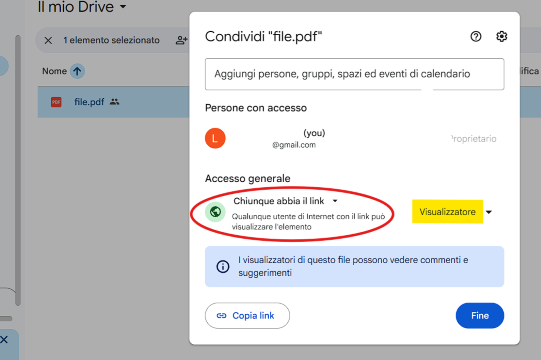The width and height of the screenshot is (541, 360).
Task: Click the info icon in blue notice
Action: coord(223,266)
